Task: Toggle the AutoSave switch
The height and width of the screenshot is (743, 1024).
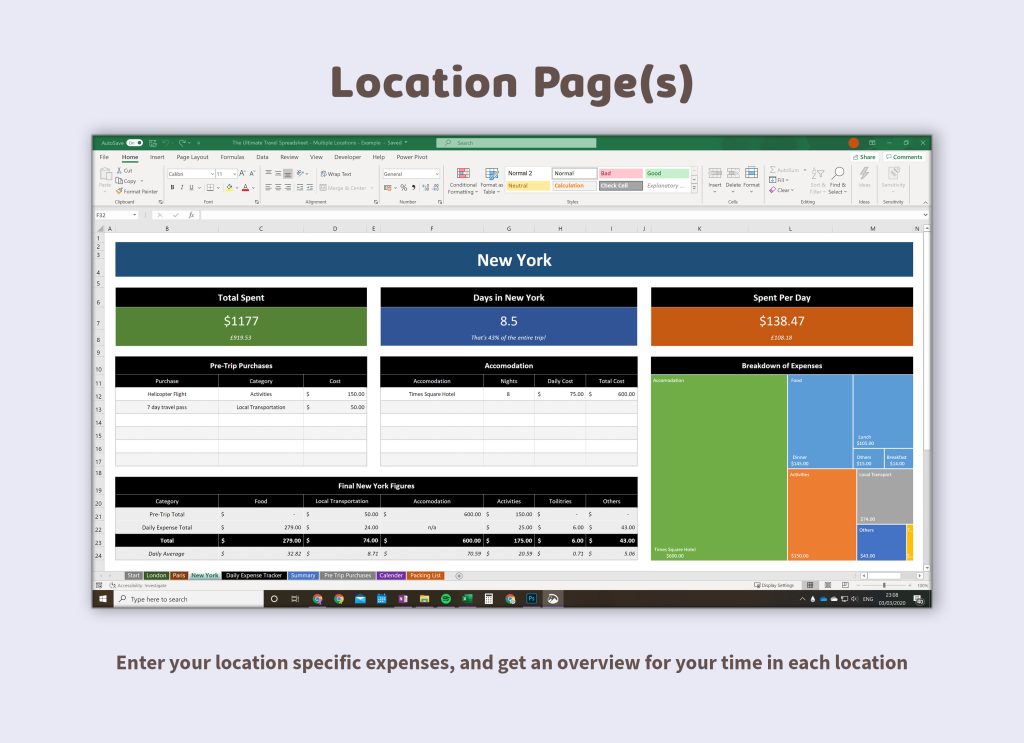Action: click(x=134, y=143)
